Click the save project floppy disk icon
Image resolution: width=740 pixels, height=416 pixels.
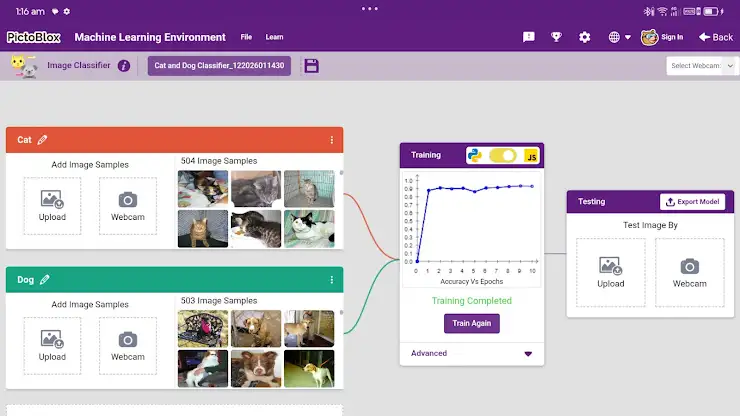(x=311, y=66)
